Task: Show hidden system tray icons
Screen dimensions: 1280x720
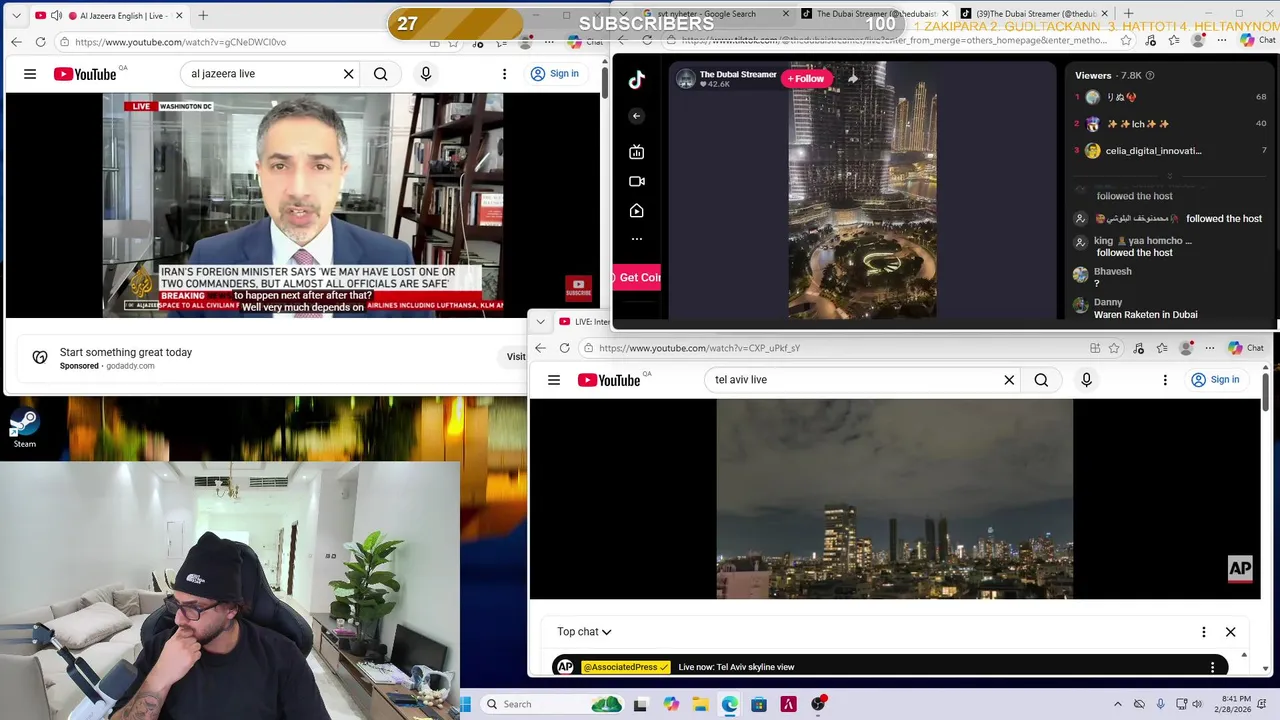Action: (x=1118, y=704)
